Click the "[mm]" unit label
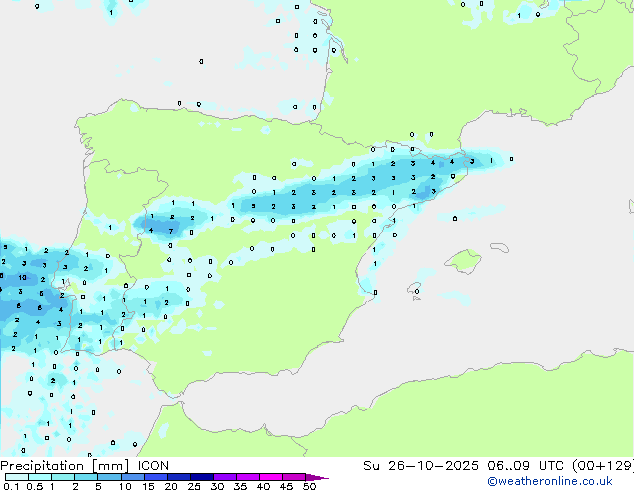This screenshot has height=490, width=634. [x=110, y=466]
